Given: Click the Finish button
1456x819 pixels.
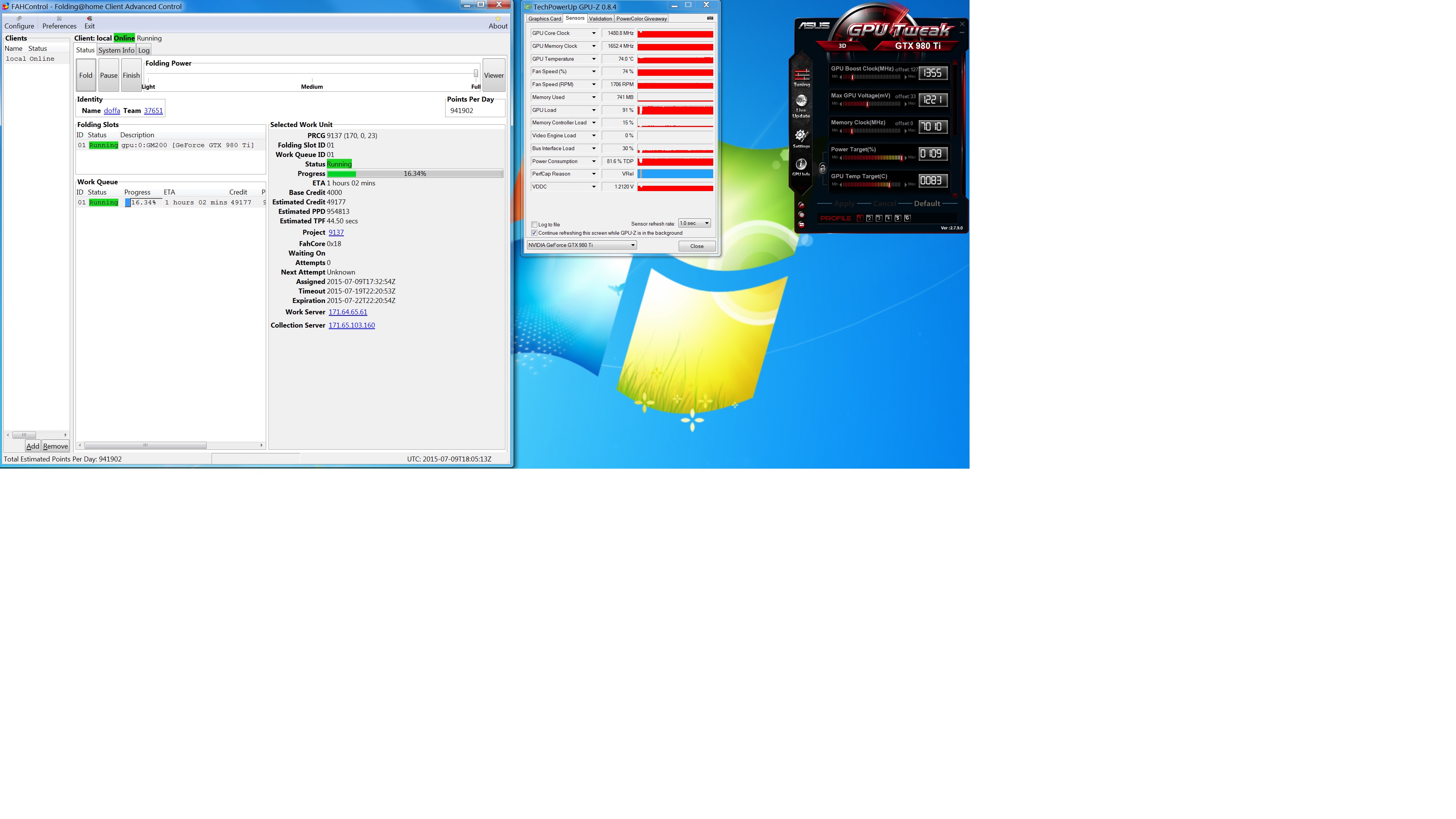Looking at the screenshot, I should pos(131,75).
